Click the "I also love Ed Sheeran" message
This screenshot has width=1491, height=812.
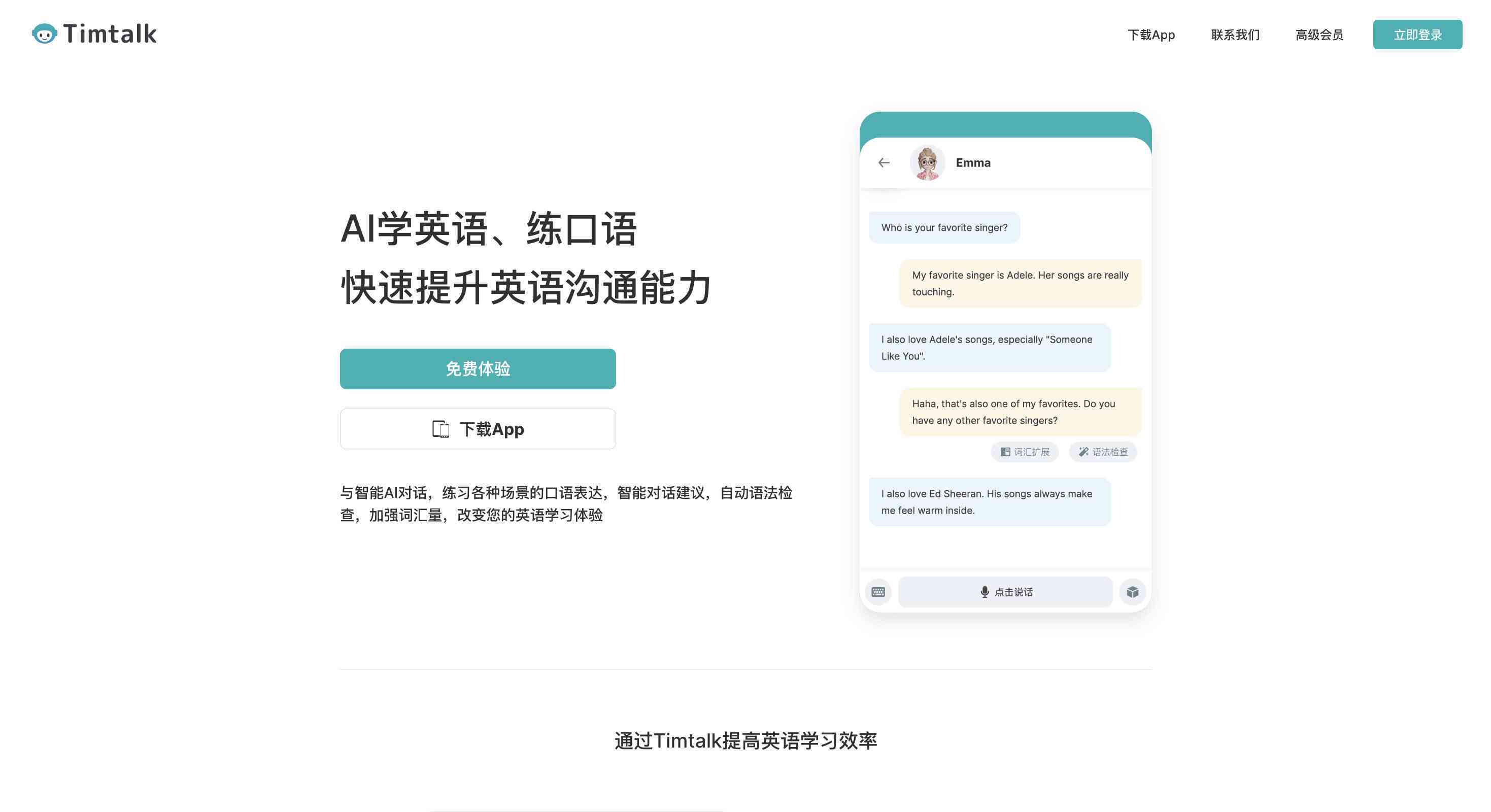pos(990,502)
